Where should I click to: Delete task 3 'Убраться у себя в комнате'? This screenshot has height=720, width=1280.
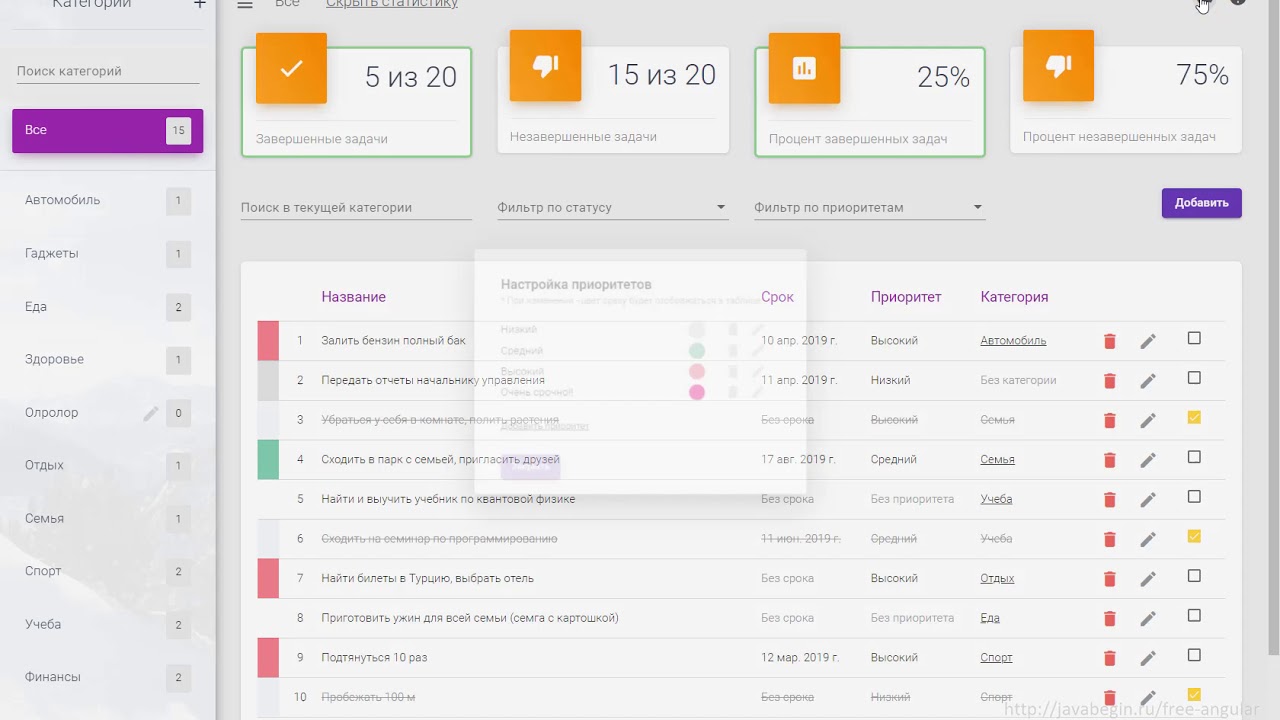pos(1109,420)
